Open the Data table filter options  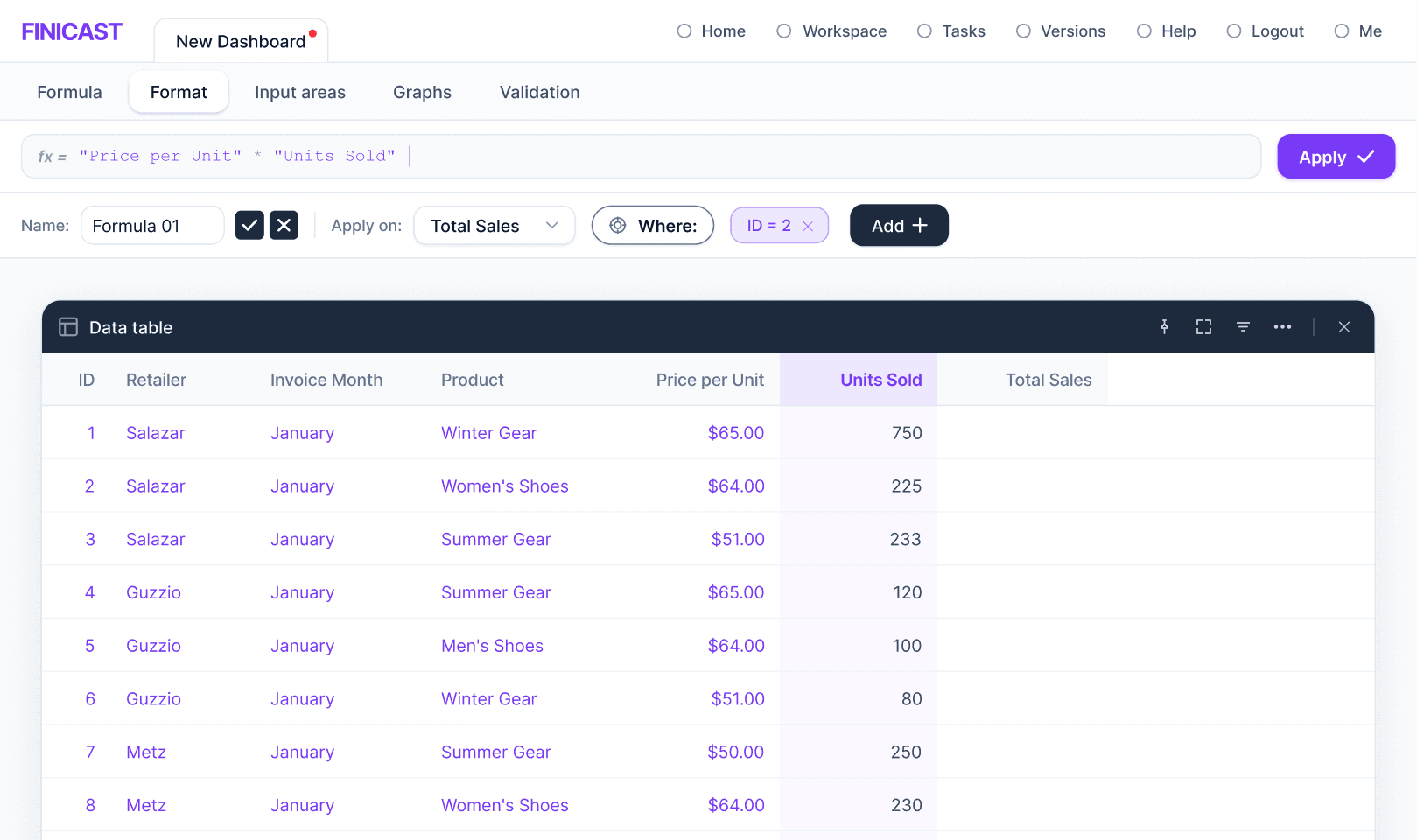click(1243, 326)
